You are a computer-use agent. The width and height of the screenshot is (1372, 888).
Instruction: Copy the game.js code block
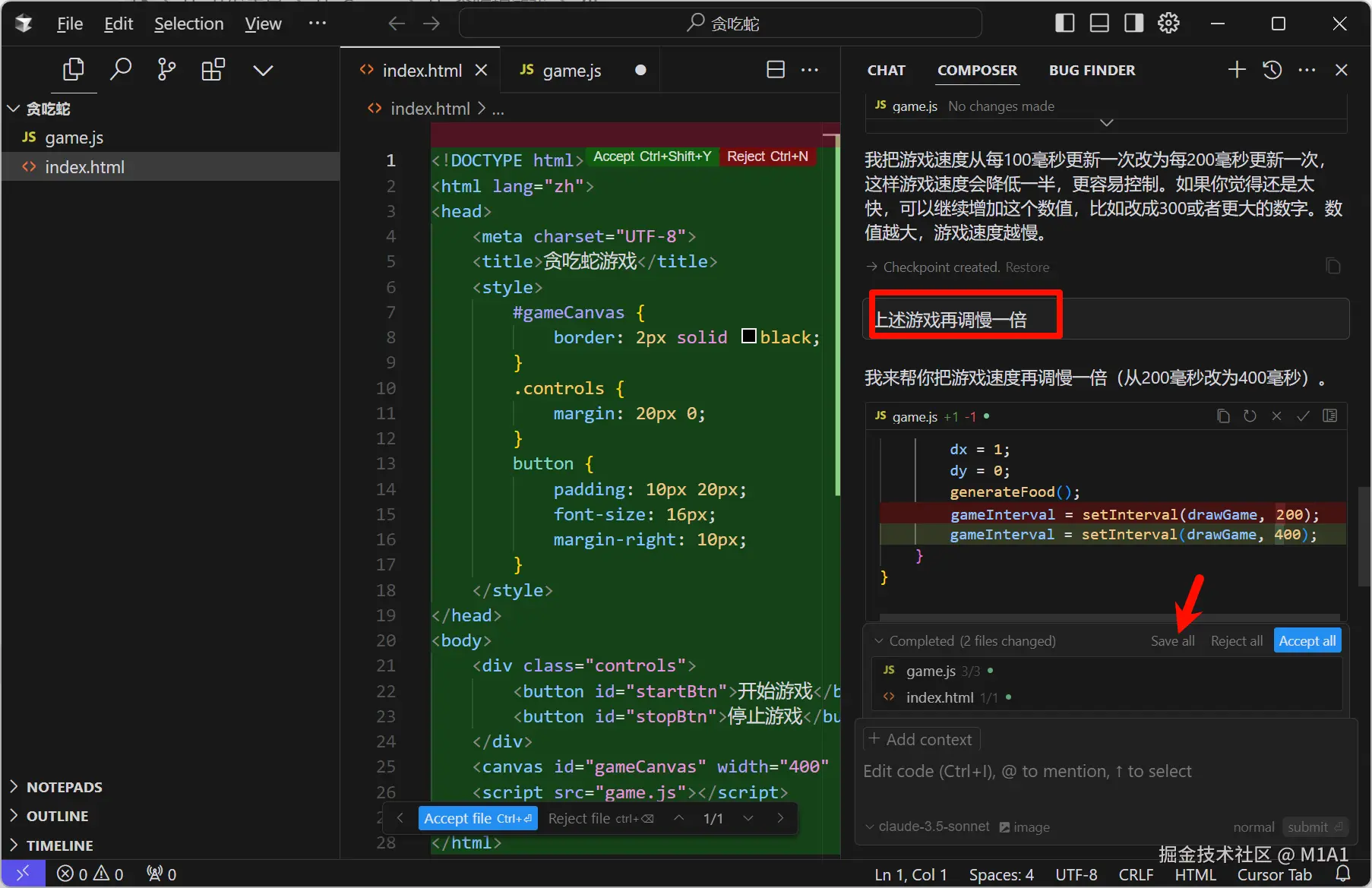point(1223,416)
